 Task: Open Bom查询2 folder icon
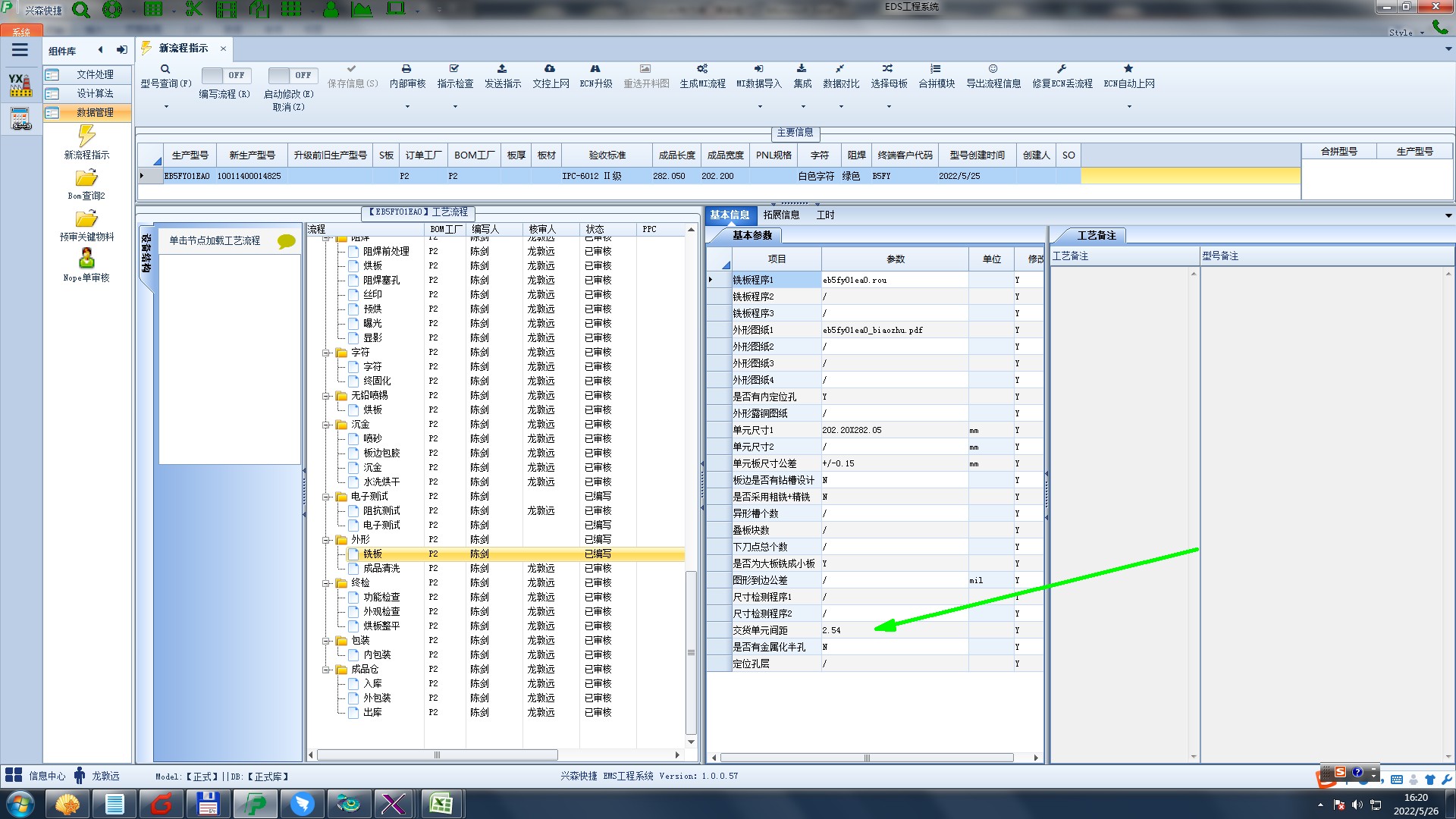pos(86,178)
